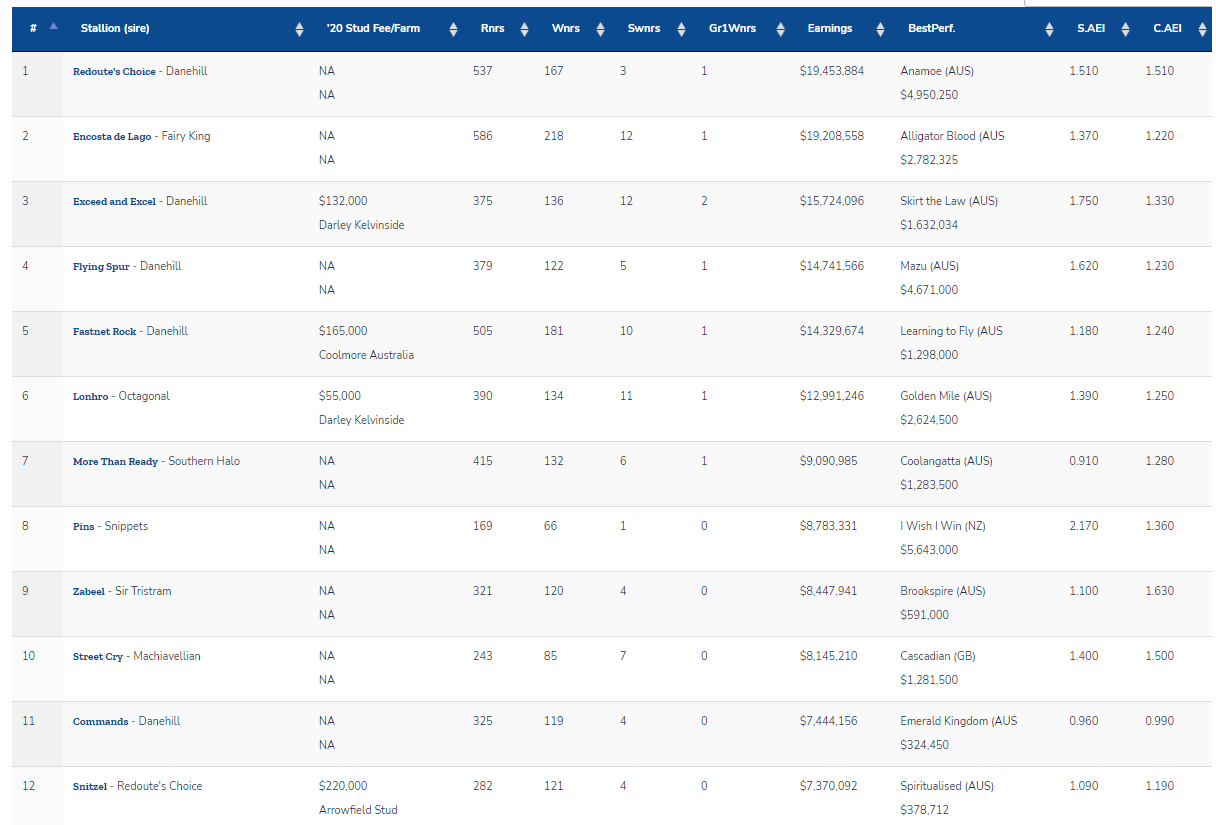This screenshot has height=825, width=1216.
Task: Sort Earnings column via its arrow icon
Action: tap(880, 30)
